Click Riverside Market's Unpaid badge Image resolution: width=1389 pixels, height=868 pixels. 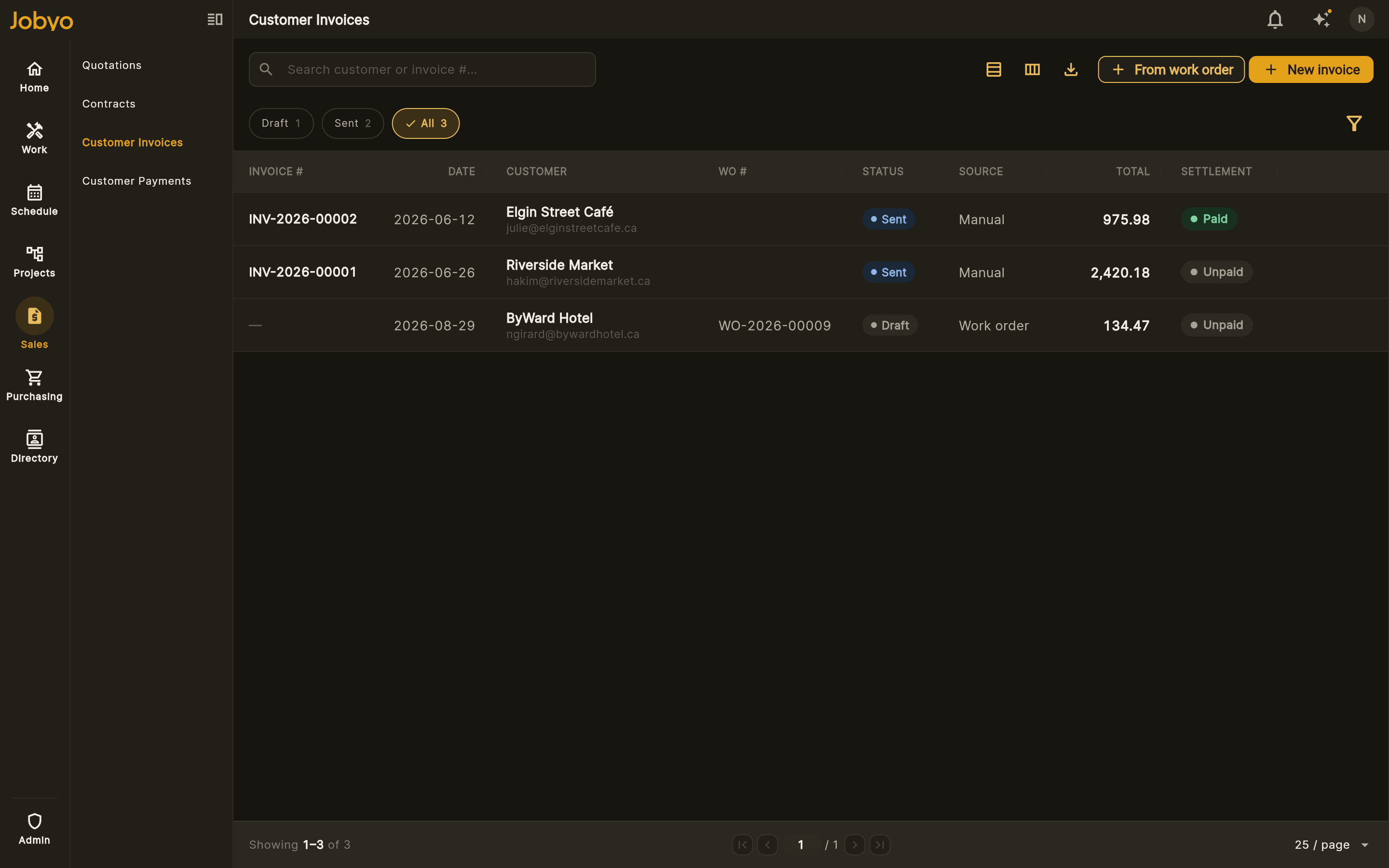tap(1217, 272)
